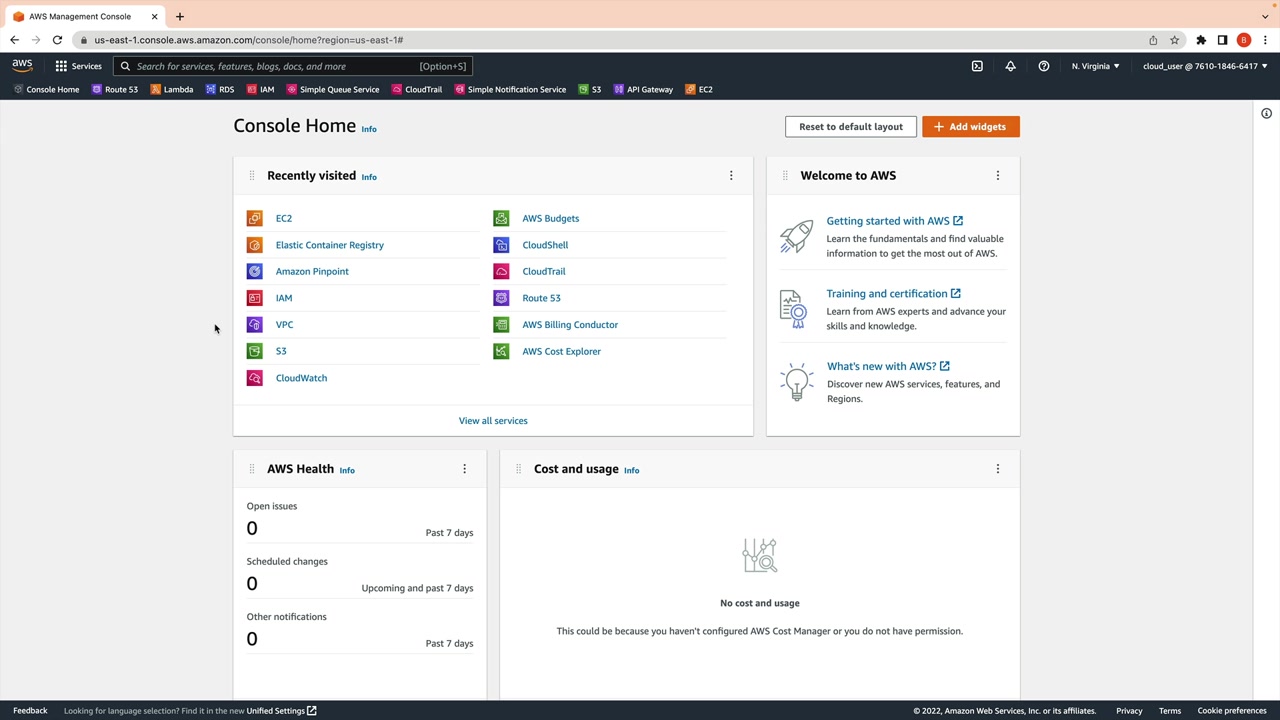Open the Getting started with AWS link
Image resolution: width=1280 pixels, height=720 pixels.
pos(895,221)
